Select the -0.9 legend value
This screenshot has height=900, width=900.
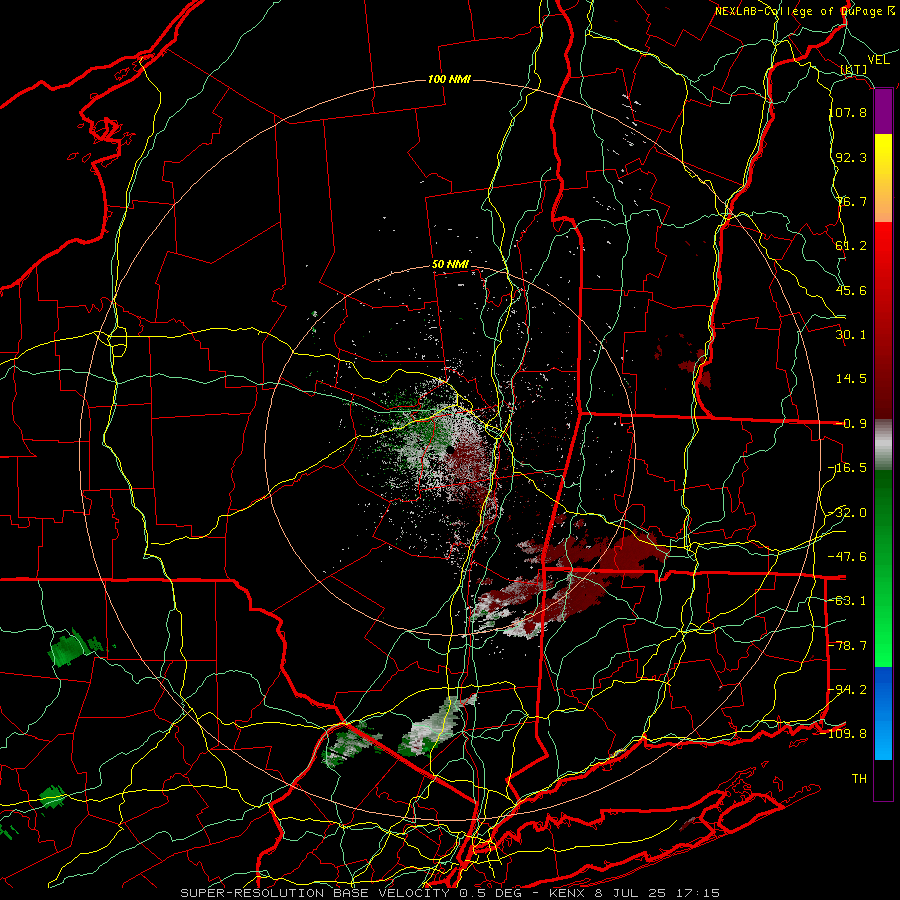(x=851, y=424)
